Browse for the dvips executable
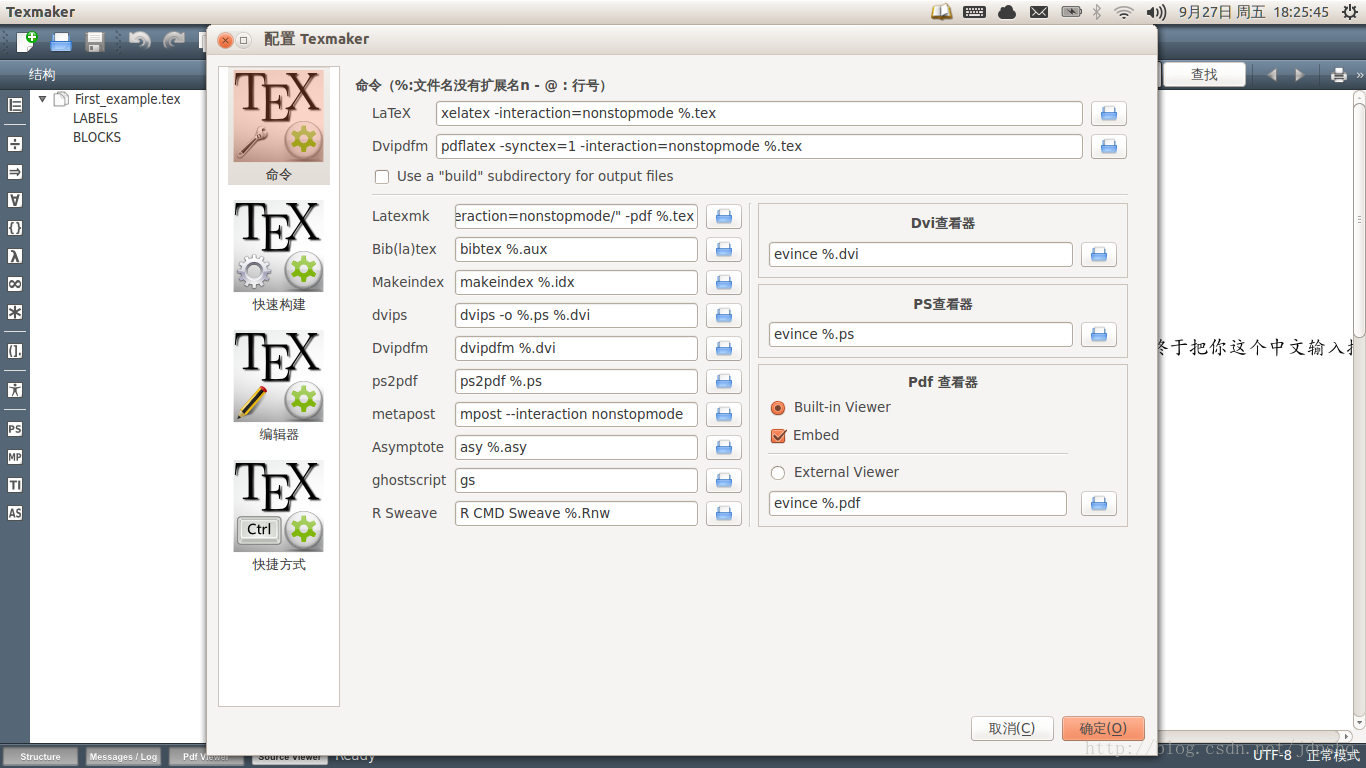The width and height of the screenshot is (1366, 768). [724, 315]
